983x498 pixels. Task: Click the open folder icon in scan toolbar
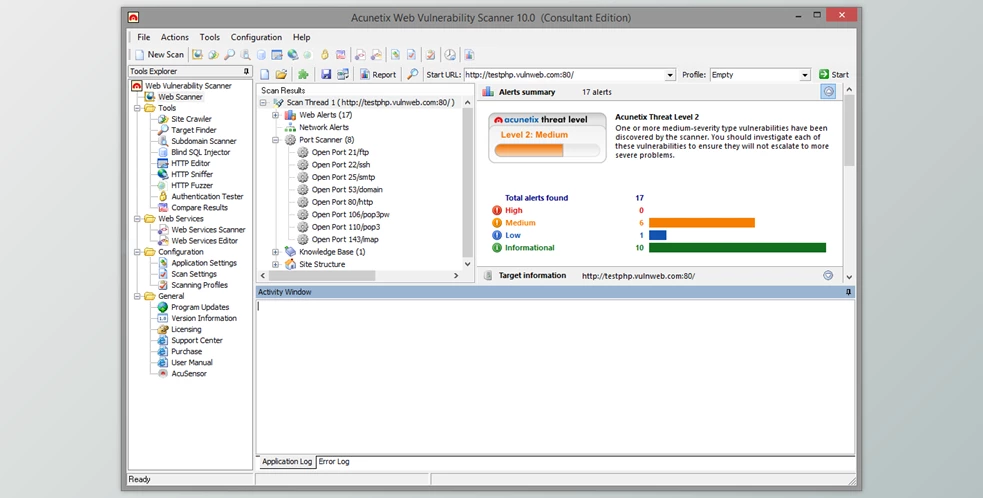(x=281, y=75)
